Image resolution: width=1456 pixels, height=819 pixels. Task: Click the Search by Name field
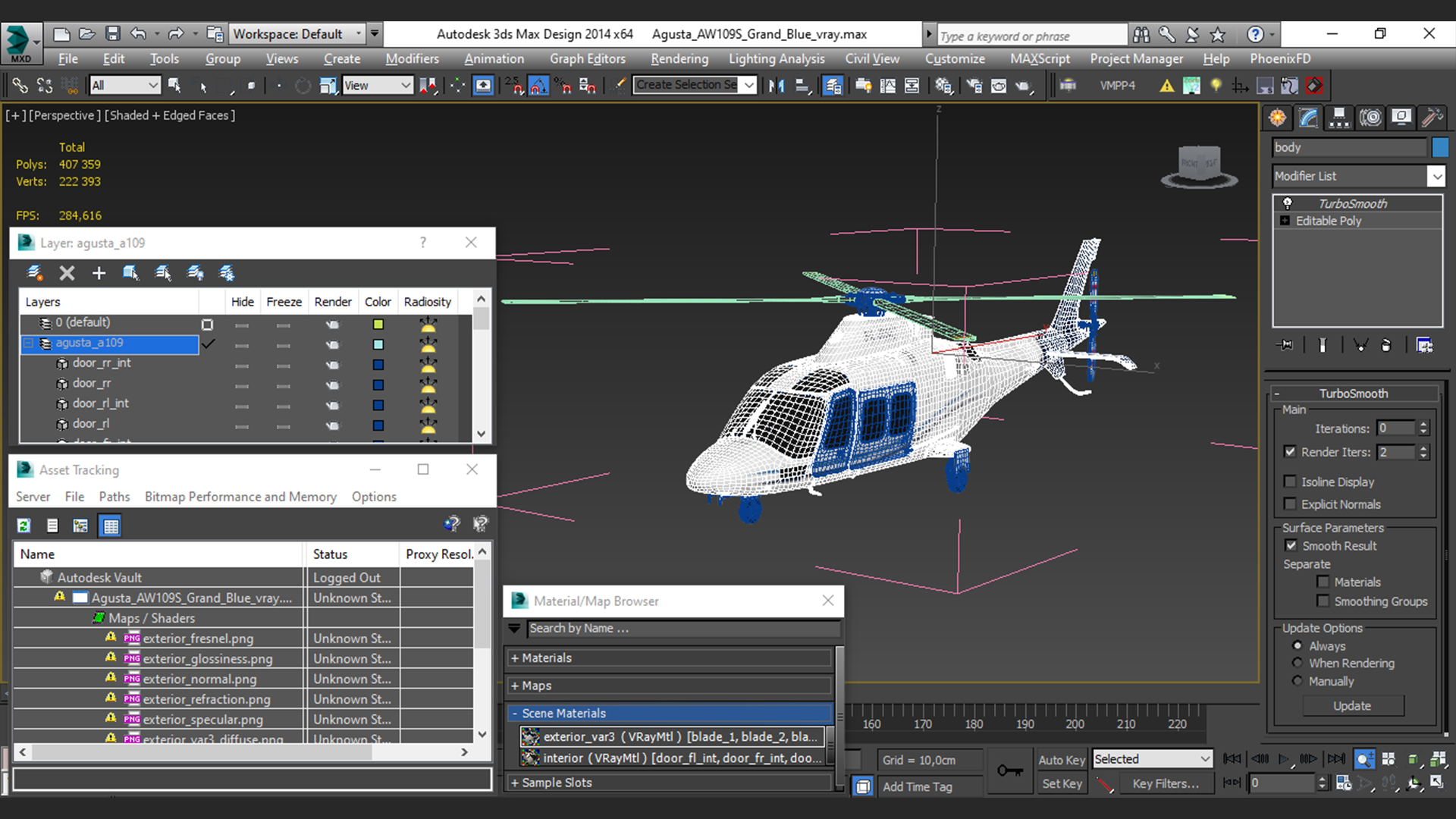pos(683,628)
